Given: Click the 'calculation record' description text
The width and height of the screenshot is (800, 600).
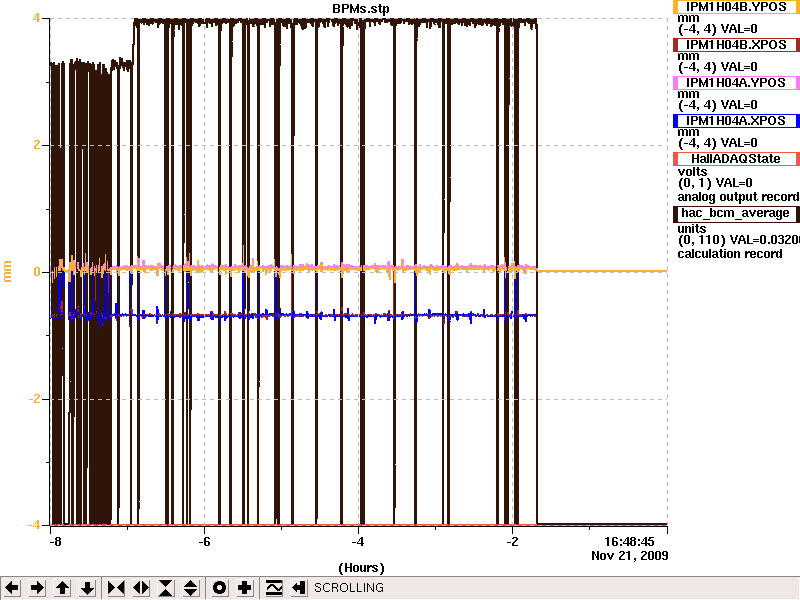Looking at the screenshot, I should (730, 254).
